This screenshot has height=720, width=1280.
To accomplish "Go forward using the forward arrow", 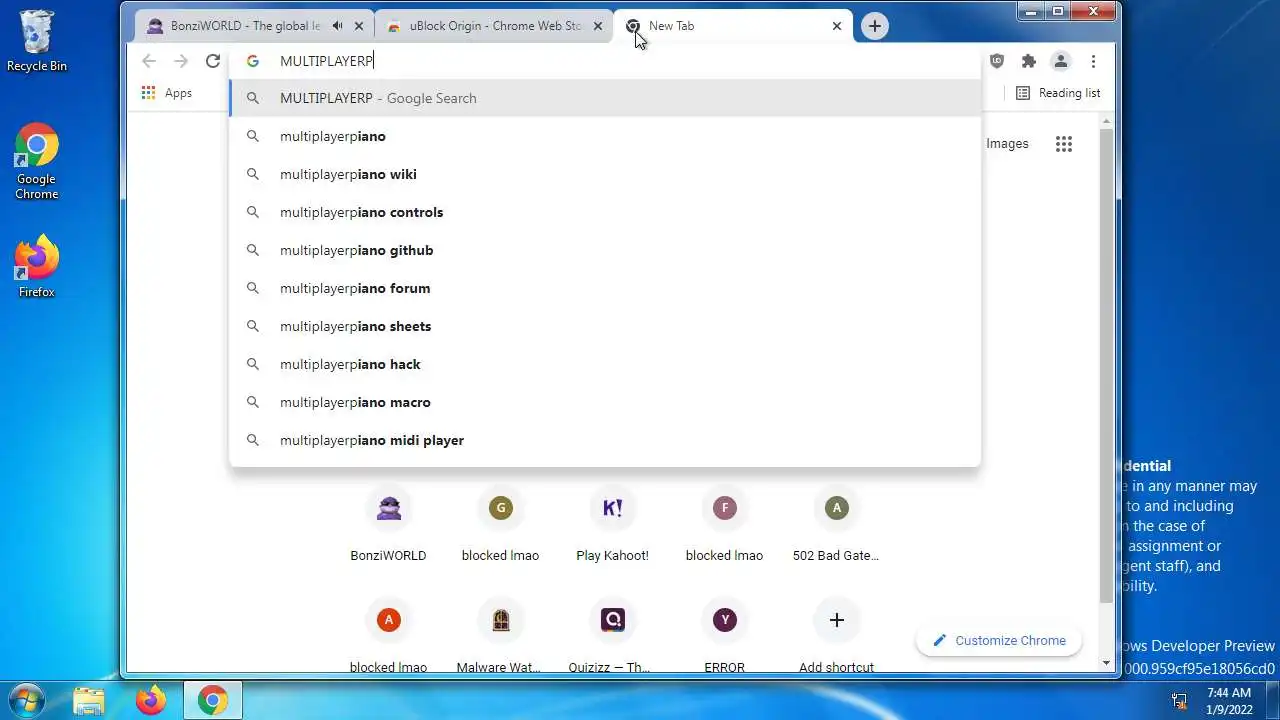I will point(181,61).
